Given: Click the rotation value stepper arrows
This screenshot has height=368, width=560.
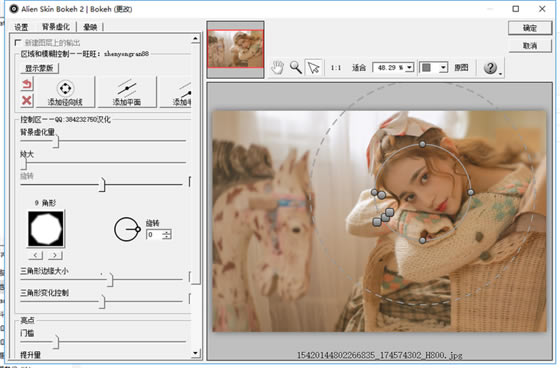Looking at the screenshot, I should (x=166, y=234).
